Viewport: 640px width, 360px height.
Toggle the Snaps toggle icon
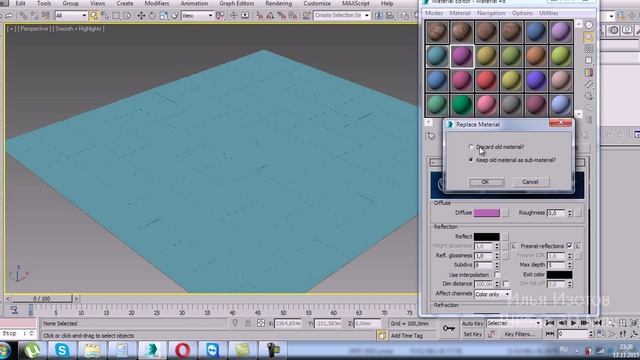click(x=260, y=16)
